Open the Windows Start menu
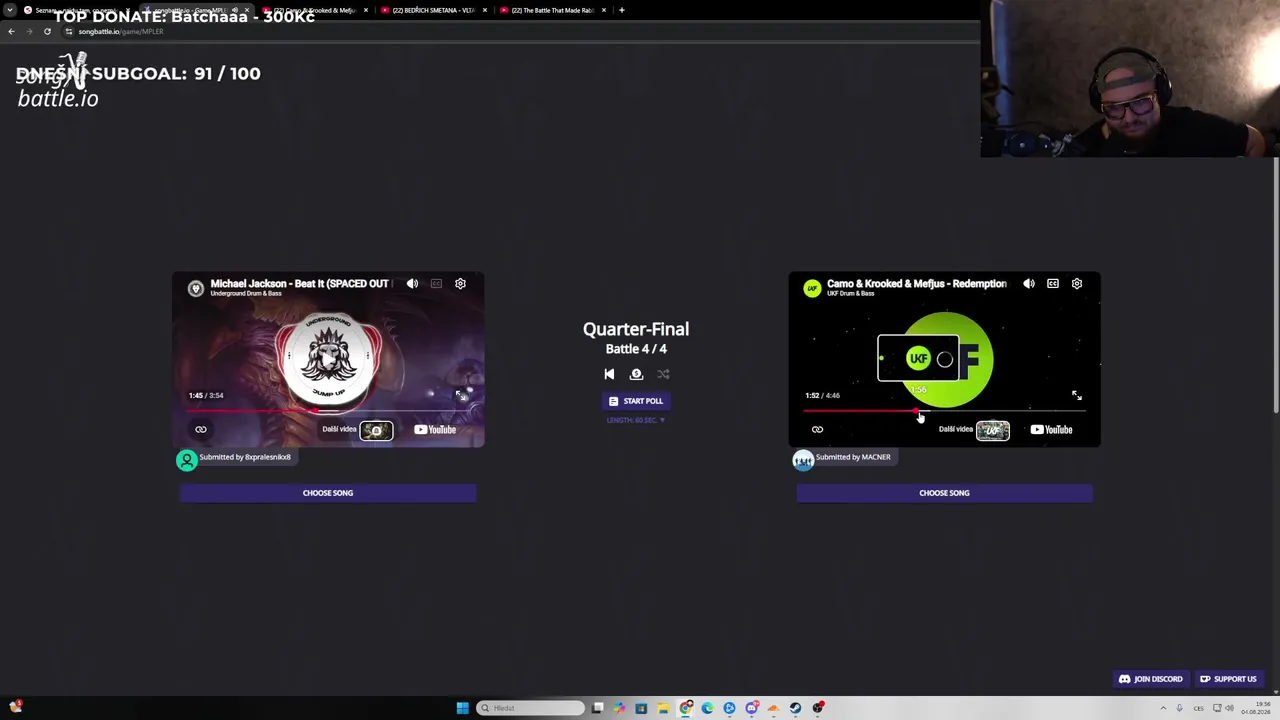This screenshot has height=720, width=1280. point(462,708)
